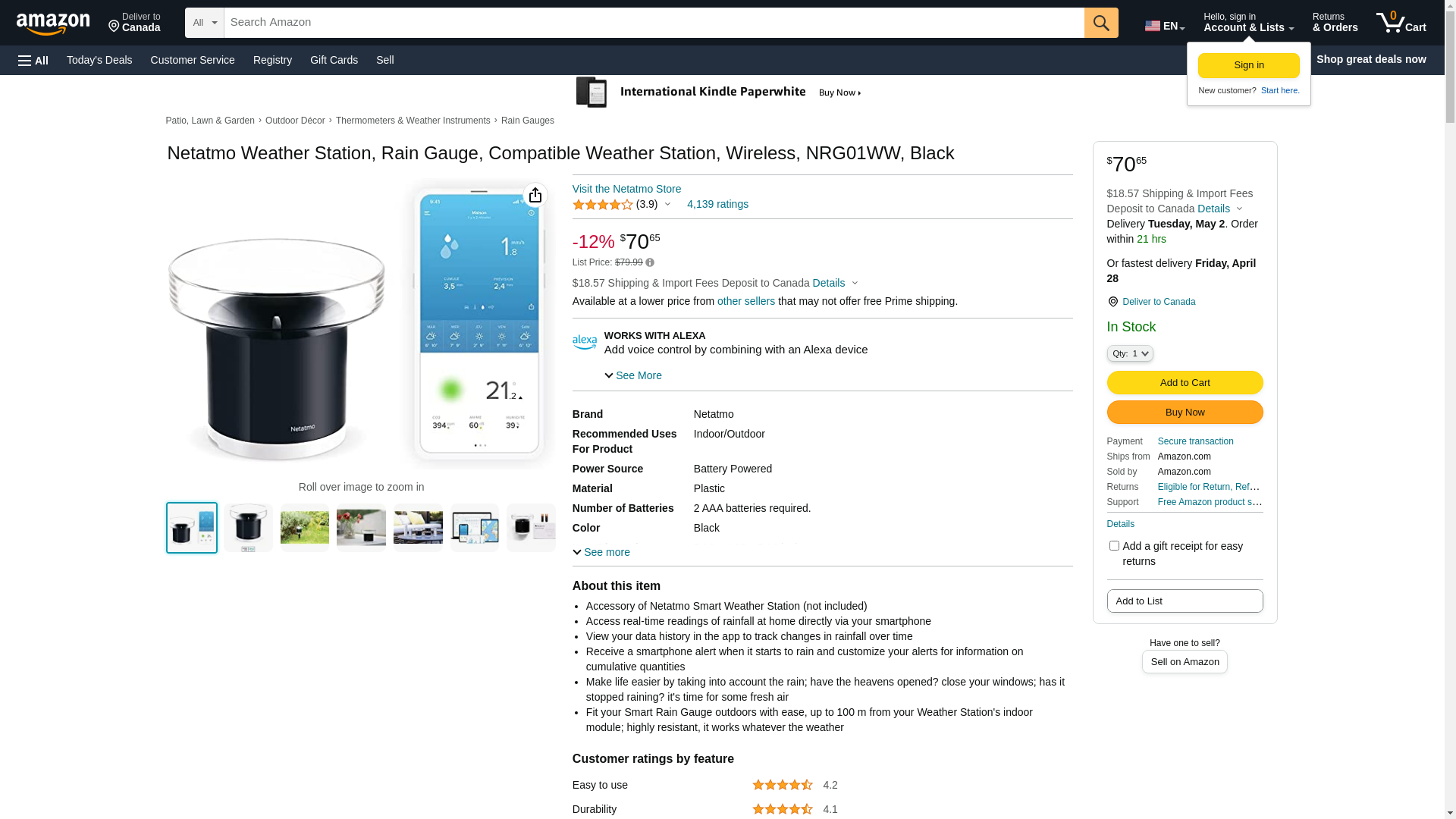Click the Buy Now button
The height and width of the screenshot is (819, 1456).
(x=1185, y=412)
